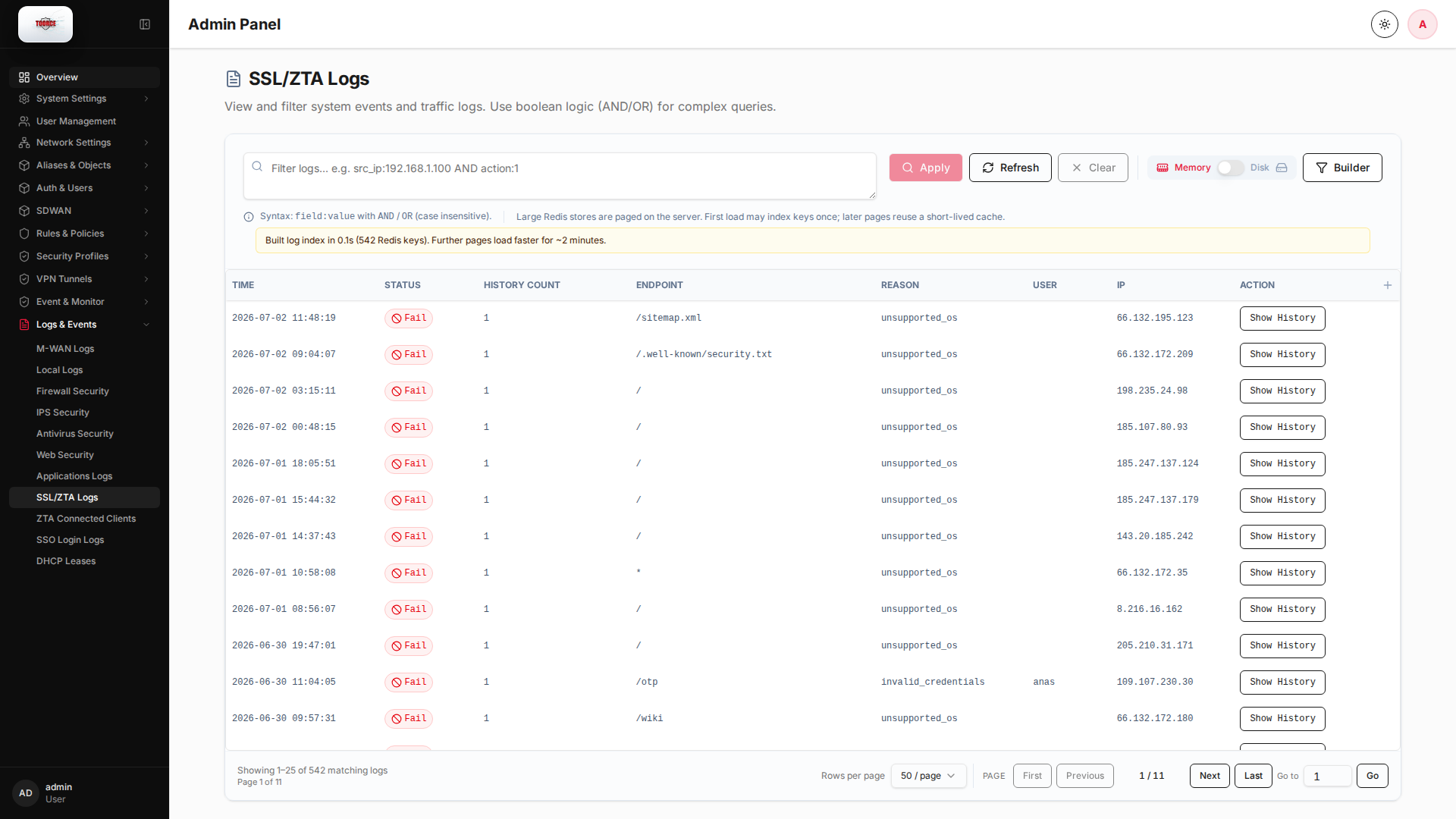Click endpoint /.well-known/security.txt
The width and height of the screenshot is (1456, 819).
(x=704, y=355)
